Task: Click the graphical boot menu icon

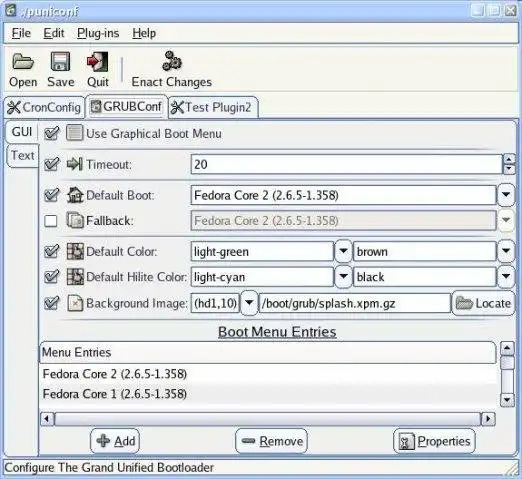Action: coord(74,133)
